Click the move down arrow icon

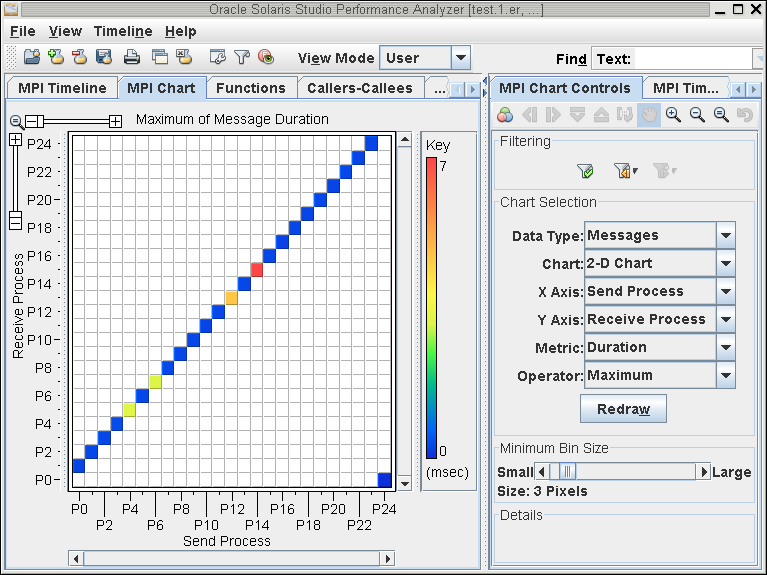pos(577,115)
